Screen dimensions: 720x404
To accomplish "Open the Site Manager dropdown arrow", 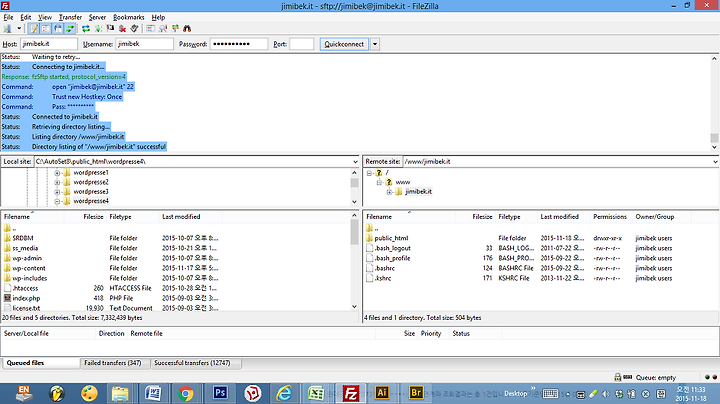I will [x=19, y=28].
